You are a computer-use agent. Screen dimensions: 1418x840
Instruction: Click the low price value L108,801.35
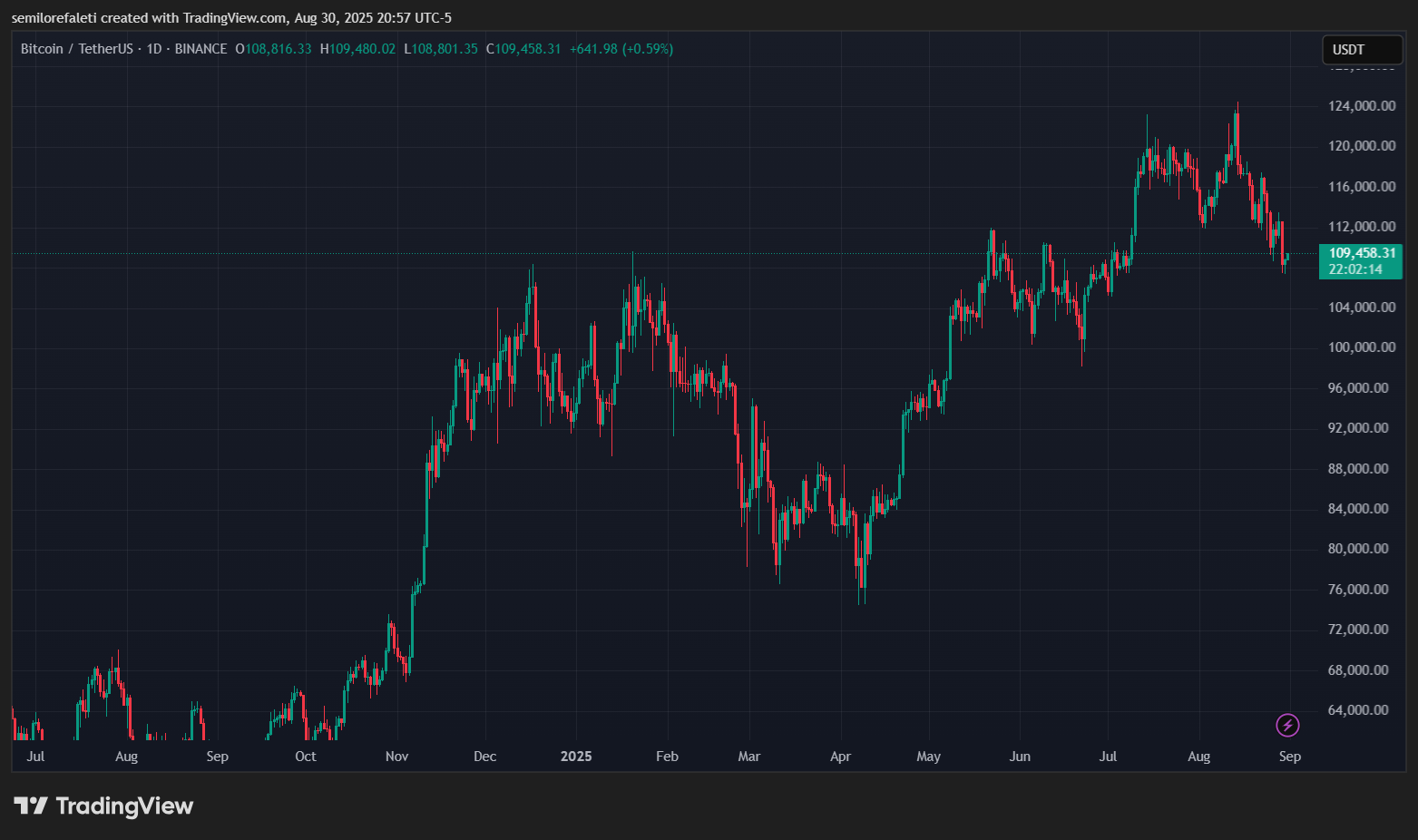(x=441, y=49)
